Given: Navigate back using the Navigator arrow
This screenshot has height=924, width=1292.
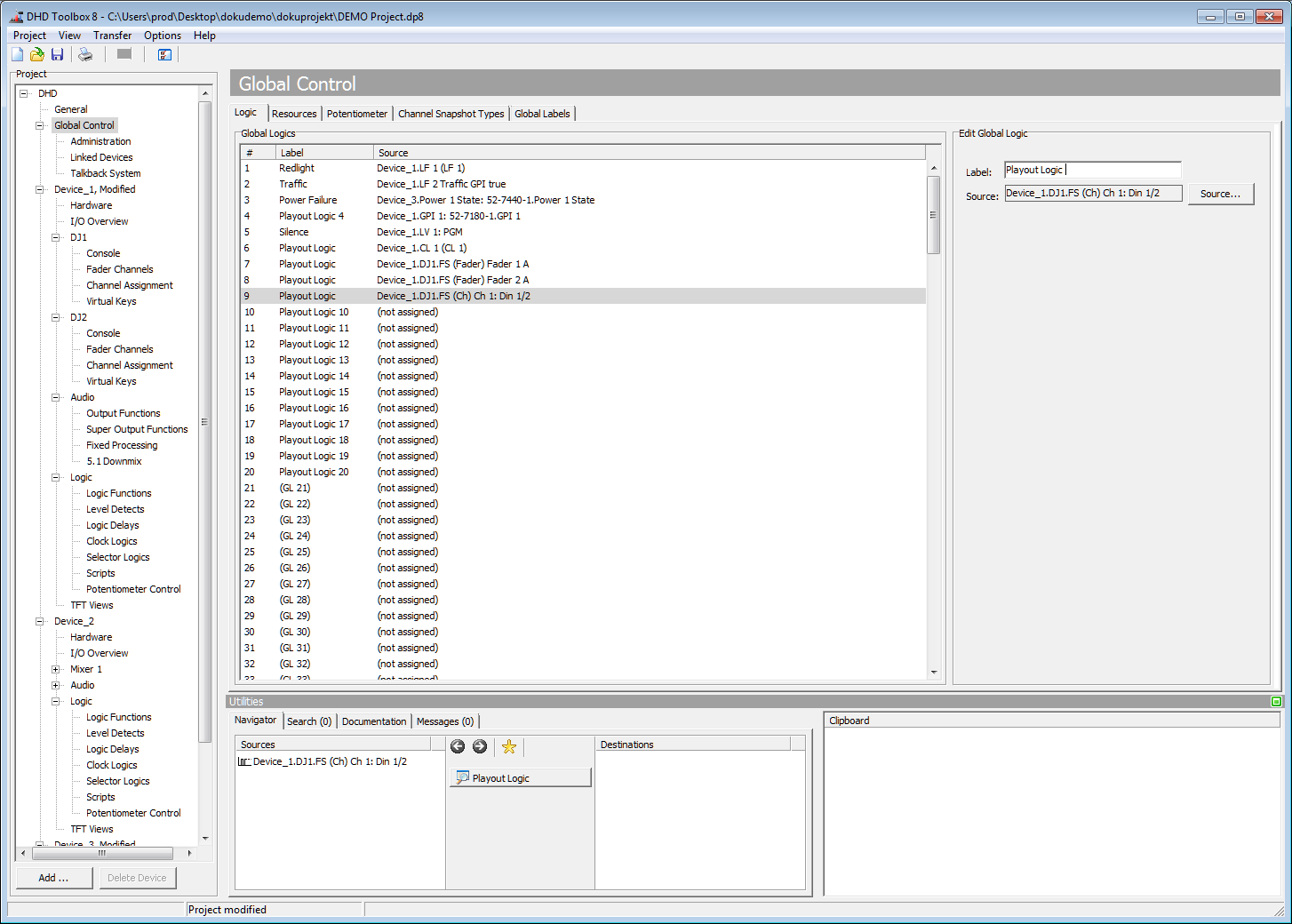Looking at the screenshot, I should tap(458, 746).
